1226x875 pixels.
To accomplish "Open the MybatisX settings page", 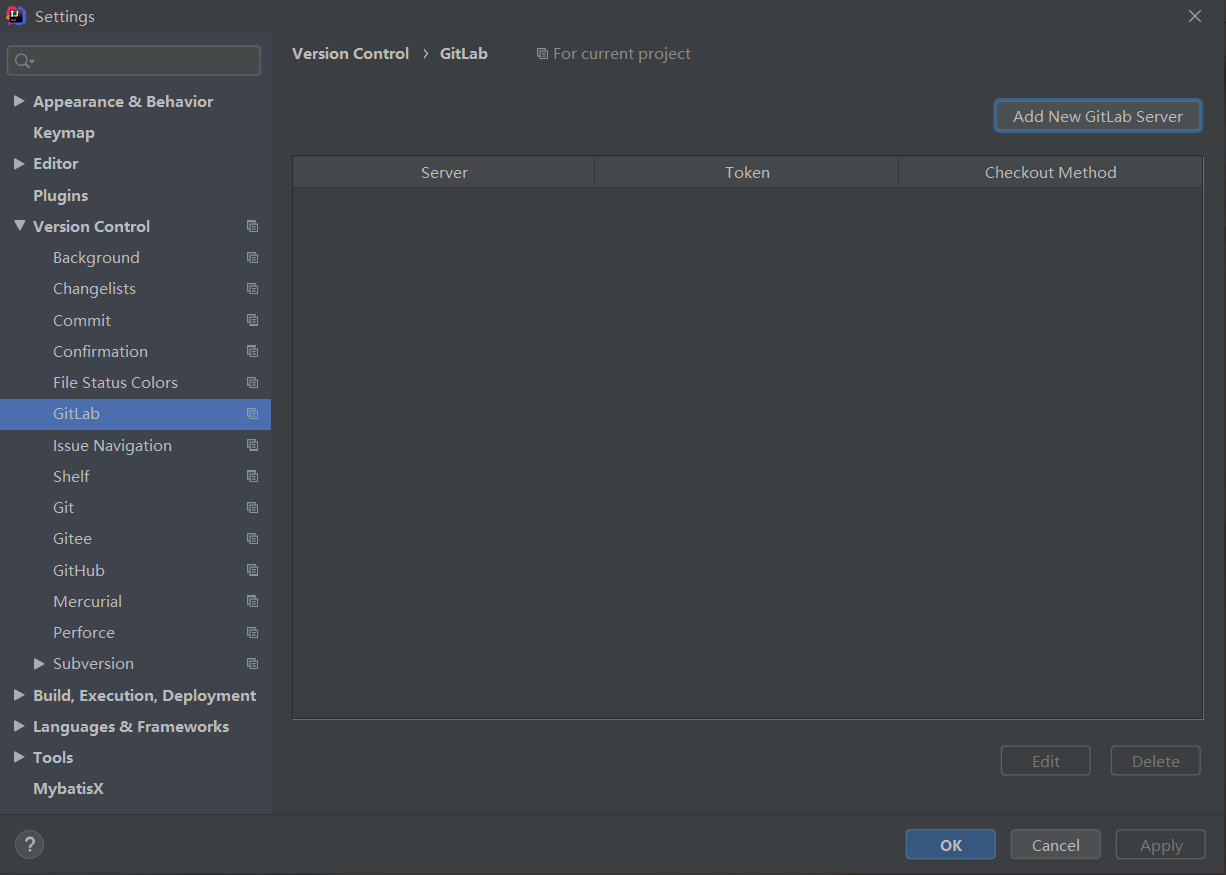I will tap(68, 788).
